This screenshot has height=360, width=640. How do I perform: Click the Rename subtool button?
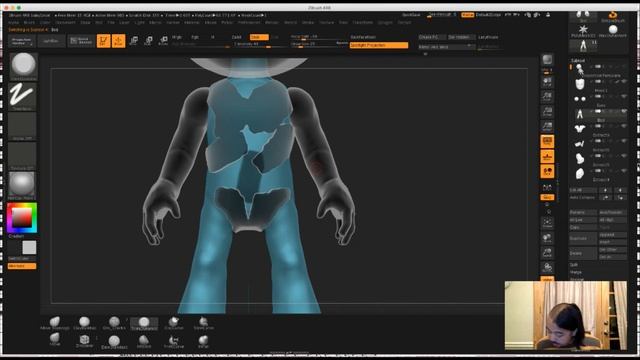tap(583, 213)
